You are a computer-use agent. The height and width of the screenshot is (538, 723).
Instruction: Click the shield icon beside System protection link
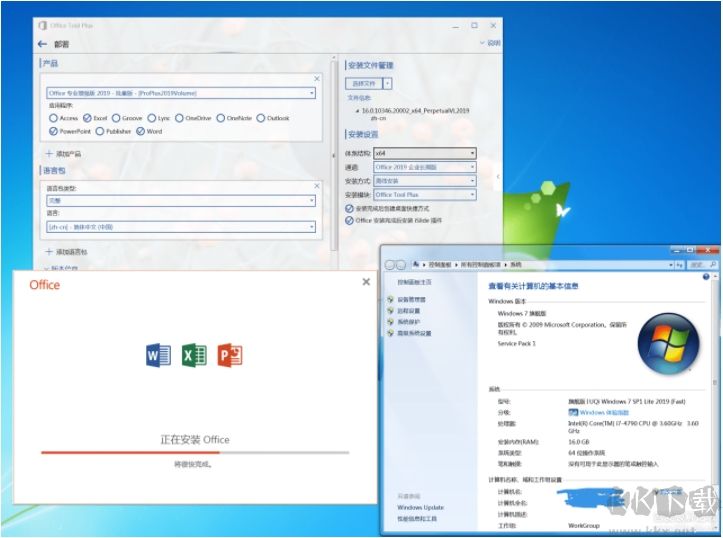391,322
